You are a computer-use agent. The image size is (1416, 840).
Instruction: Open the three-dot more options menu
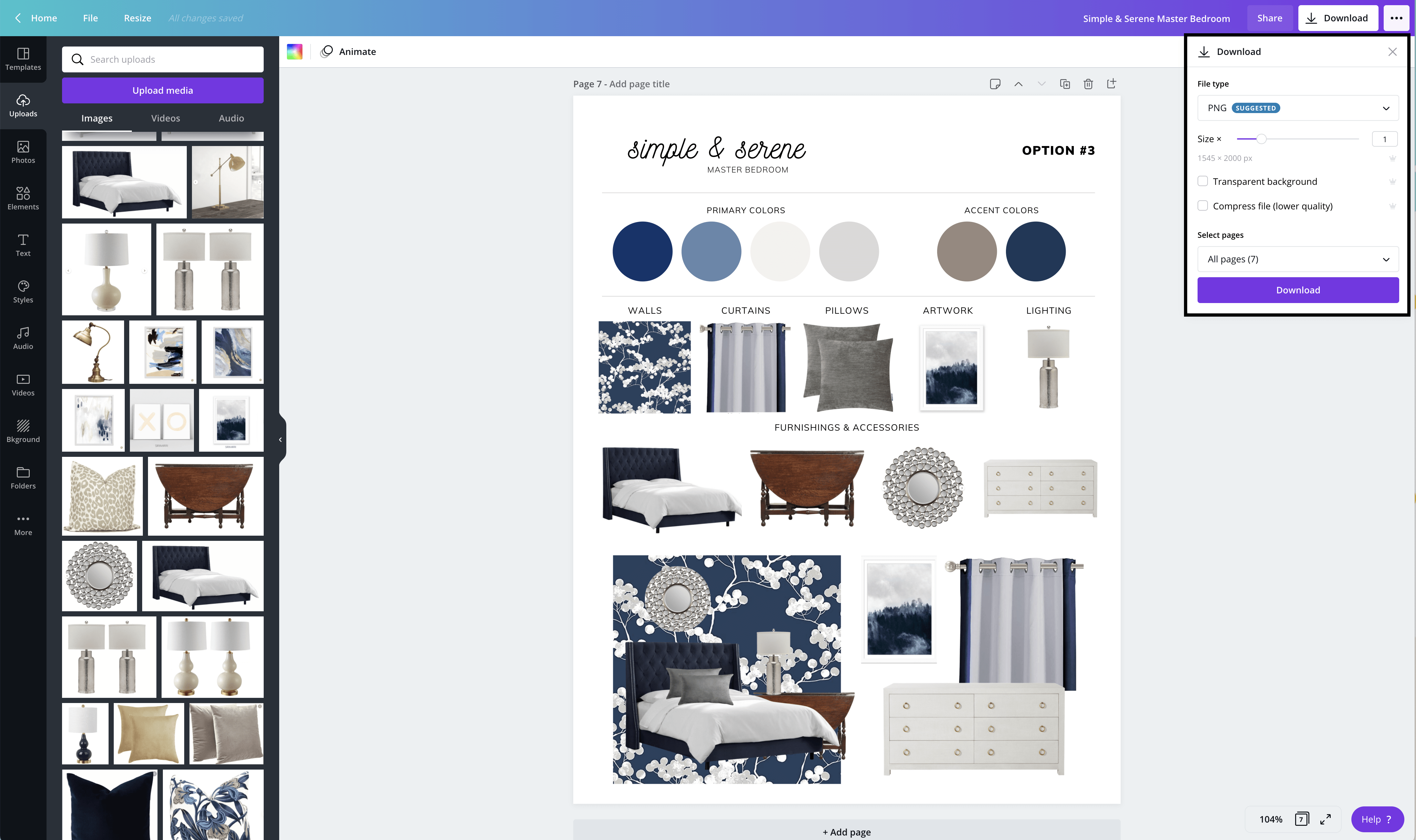(1396, 18)
